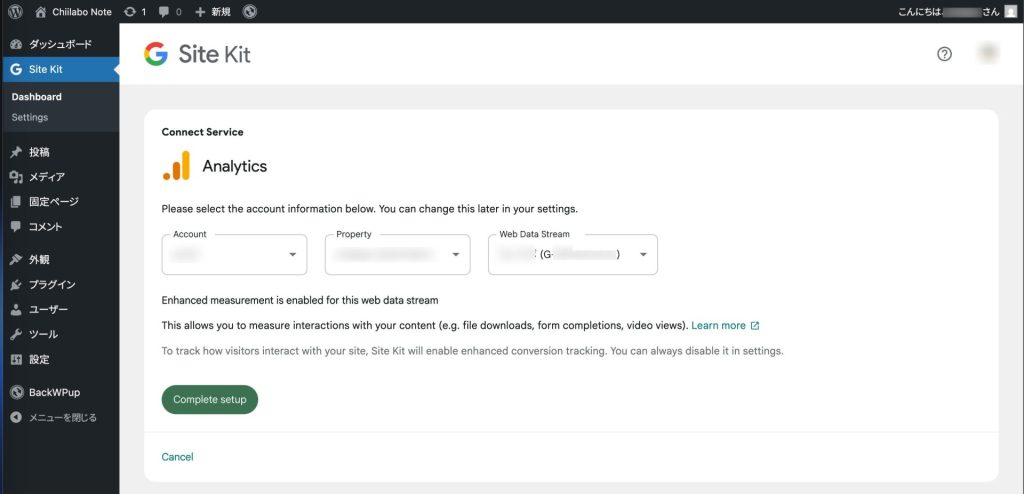Click the Cancel link
The image size is (1024, 494).
point(177,457)
